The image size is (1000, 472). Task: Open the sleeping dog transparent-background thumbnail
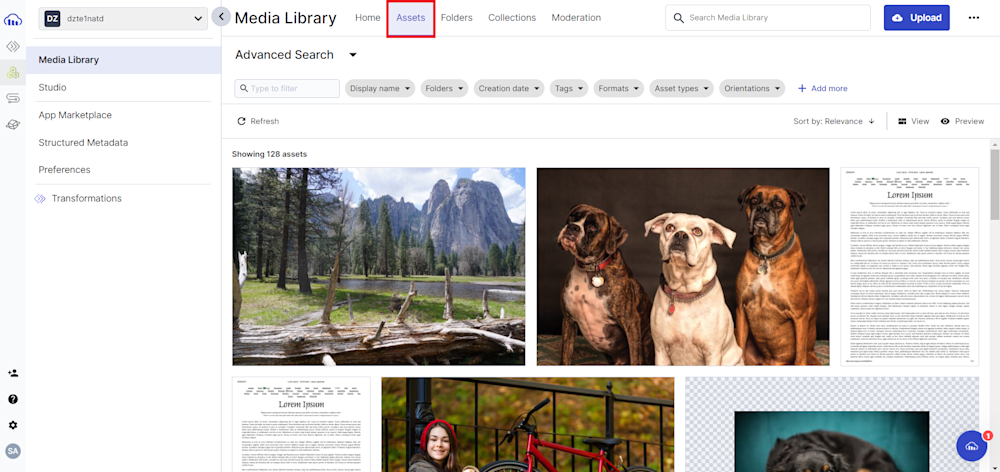coord(832,424)
